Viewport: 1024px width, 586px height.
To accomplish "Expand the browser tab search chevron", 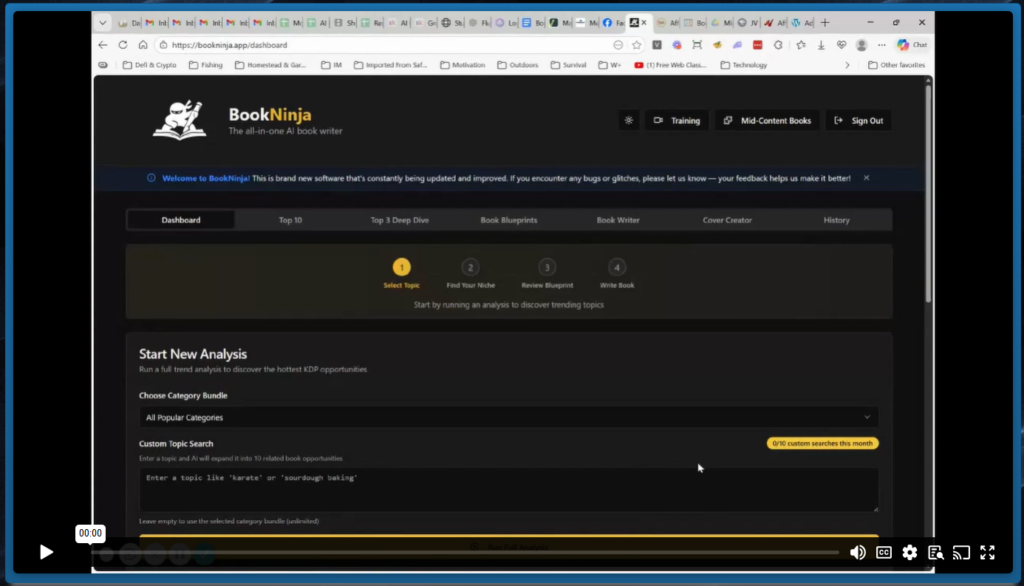I will pos(103,23).
